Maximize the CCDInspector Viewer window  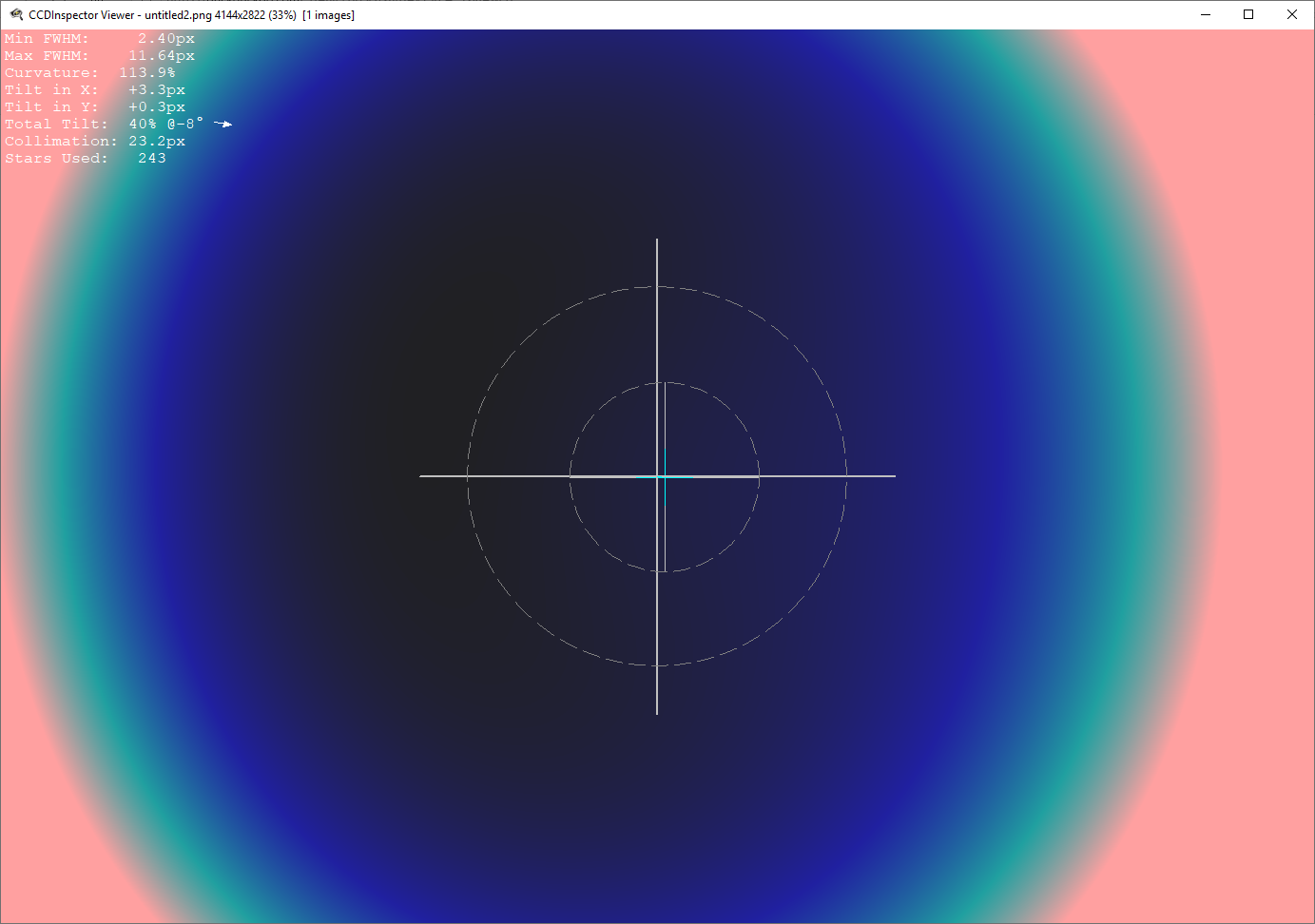[x=1248, y=14]
